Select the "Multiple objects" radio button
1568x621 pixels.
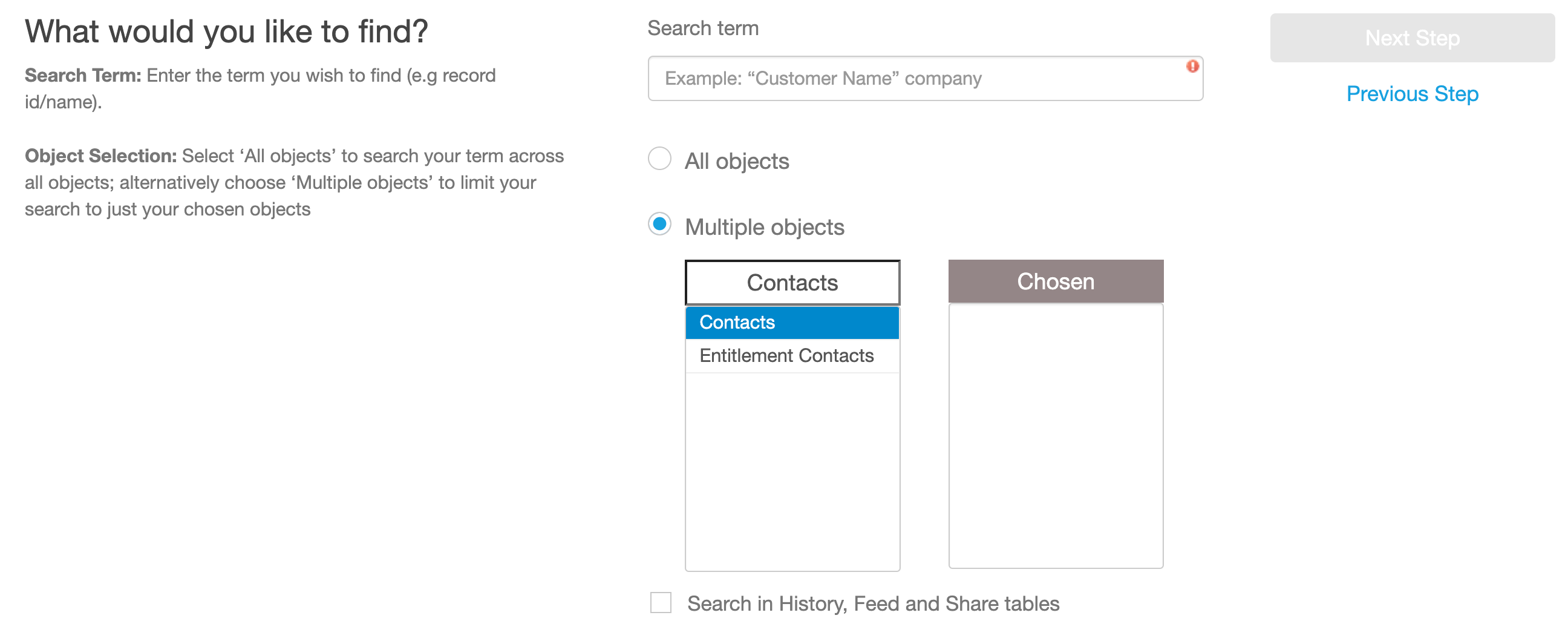pos(659,226)
